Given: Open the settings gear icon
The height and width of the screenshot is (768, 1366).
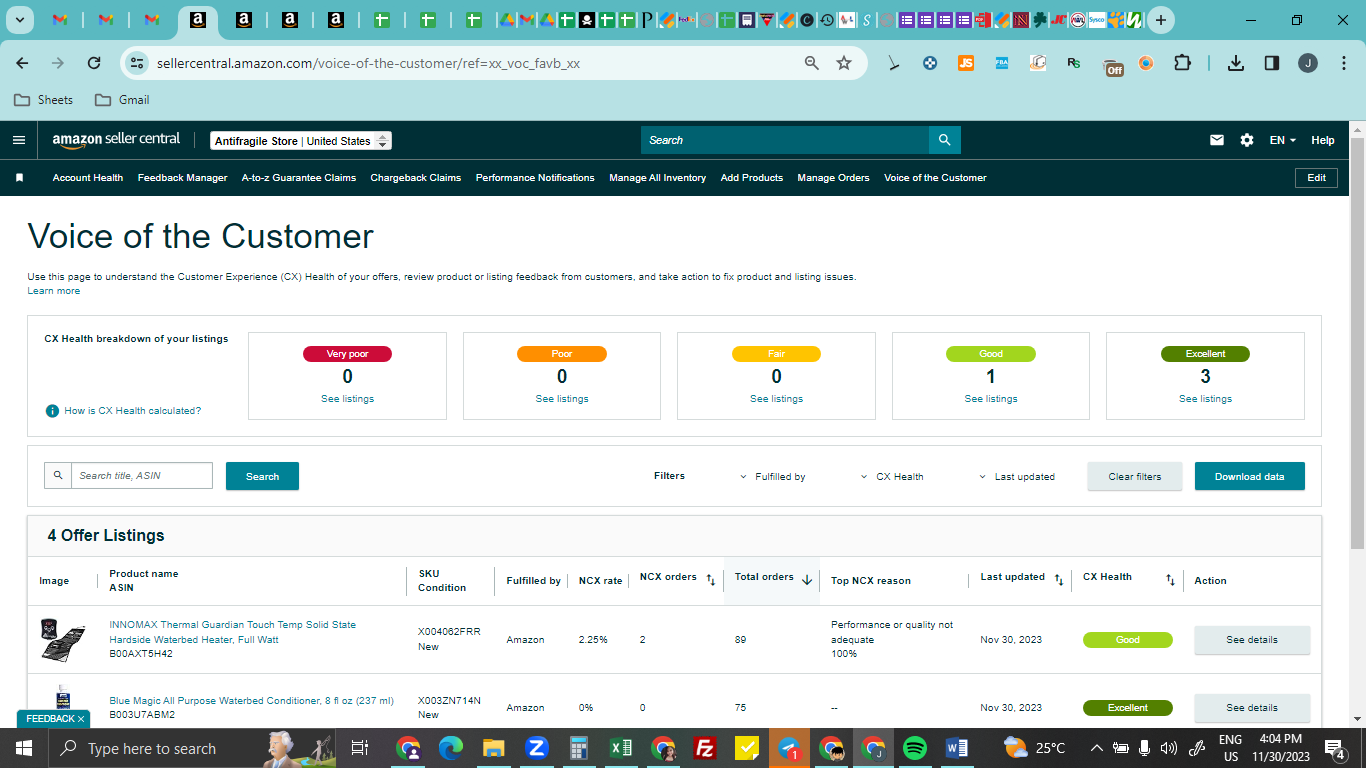Looking at the screenshot, I should (1247, 140).
